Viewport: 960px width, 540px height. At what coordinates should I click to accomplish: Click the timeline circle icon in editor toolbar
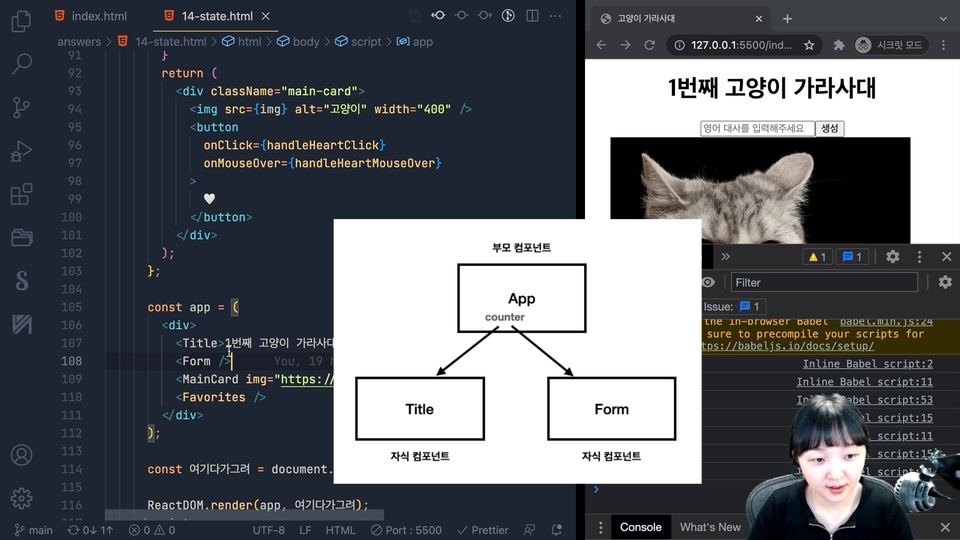tap(508, 15)
